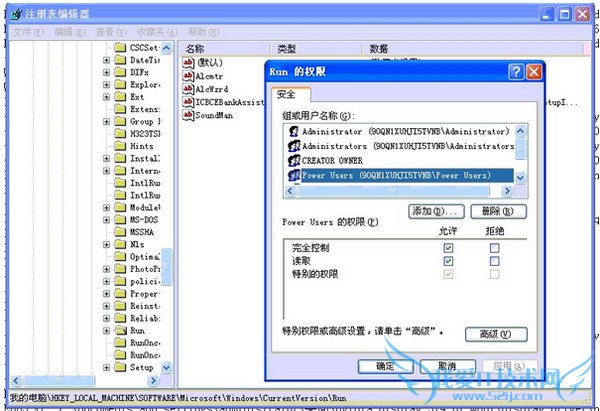Screen dimensions: 600x411
Task: Expand the policies tree node
Action: pyautogui.click(x=106, y=282)
